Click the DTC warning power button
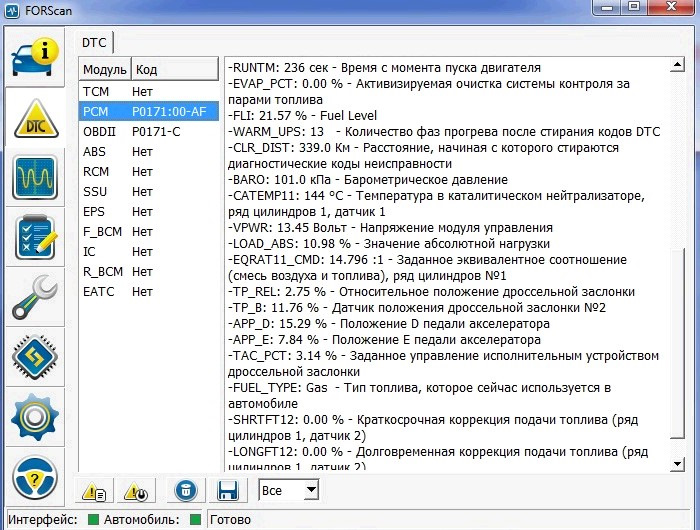Image resolution: width=700 pixels, height=530 pixels. (136, 492)
